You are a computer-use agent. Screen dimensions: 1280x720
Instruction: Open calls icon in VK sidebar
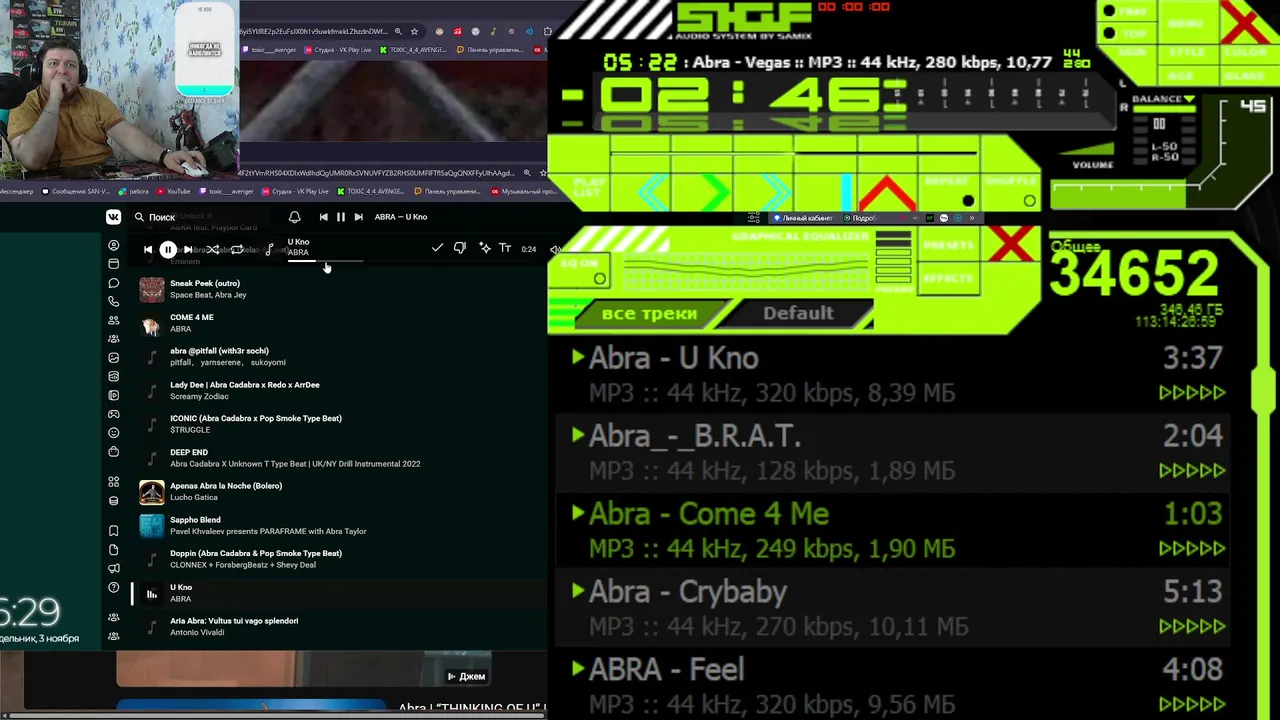(x=114, y=301)
